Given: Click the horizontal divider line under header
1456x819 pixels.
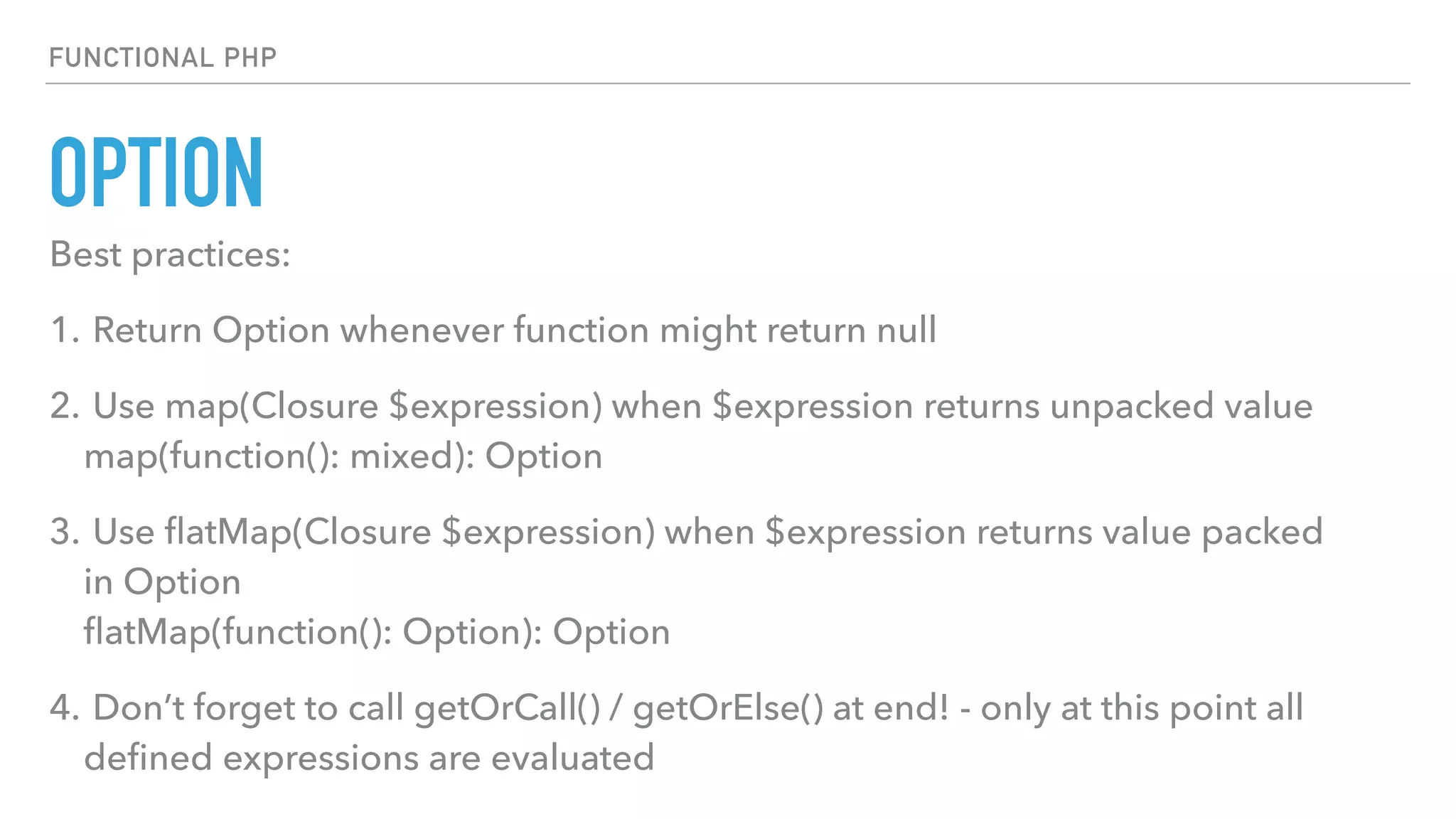Looking at the screenshot, I should point(728,84).
